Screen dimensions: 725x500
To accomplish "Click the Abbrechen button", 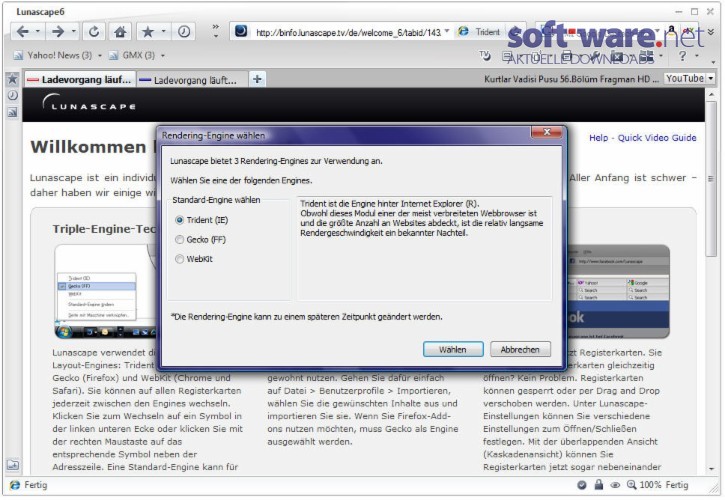I will (x=520, y=350).
